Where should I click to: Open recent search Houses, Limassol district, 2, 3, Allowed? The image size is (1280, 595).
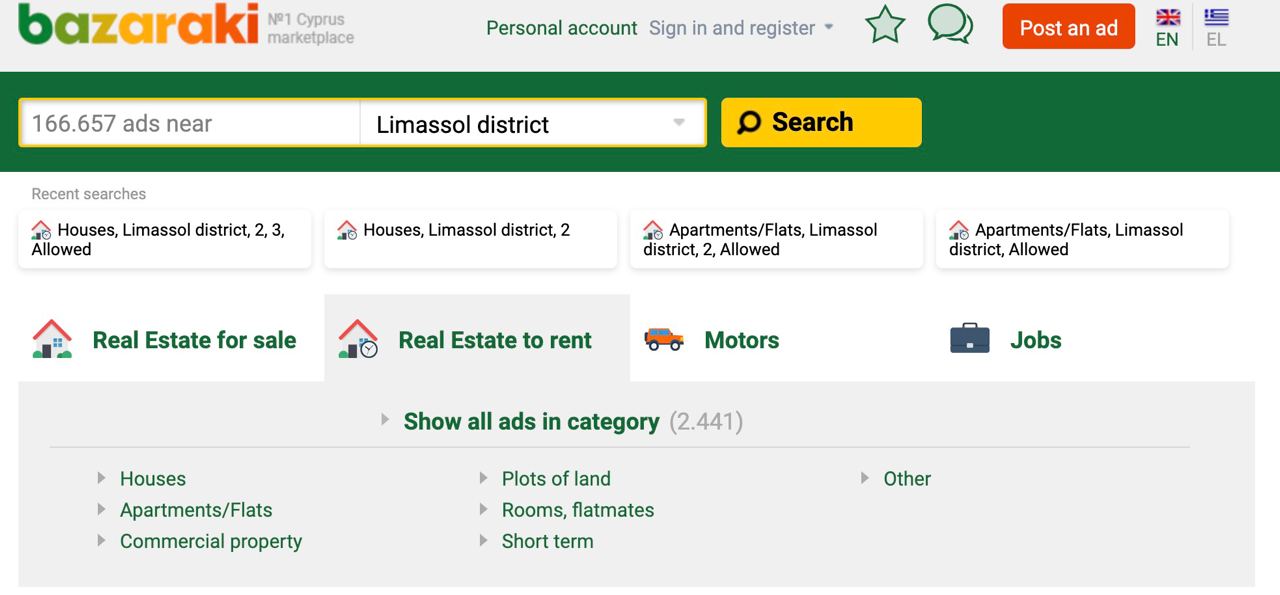tap(164, 239)
